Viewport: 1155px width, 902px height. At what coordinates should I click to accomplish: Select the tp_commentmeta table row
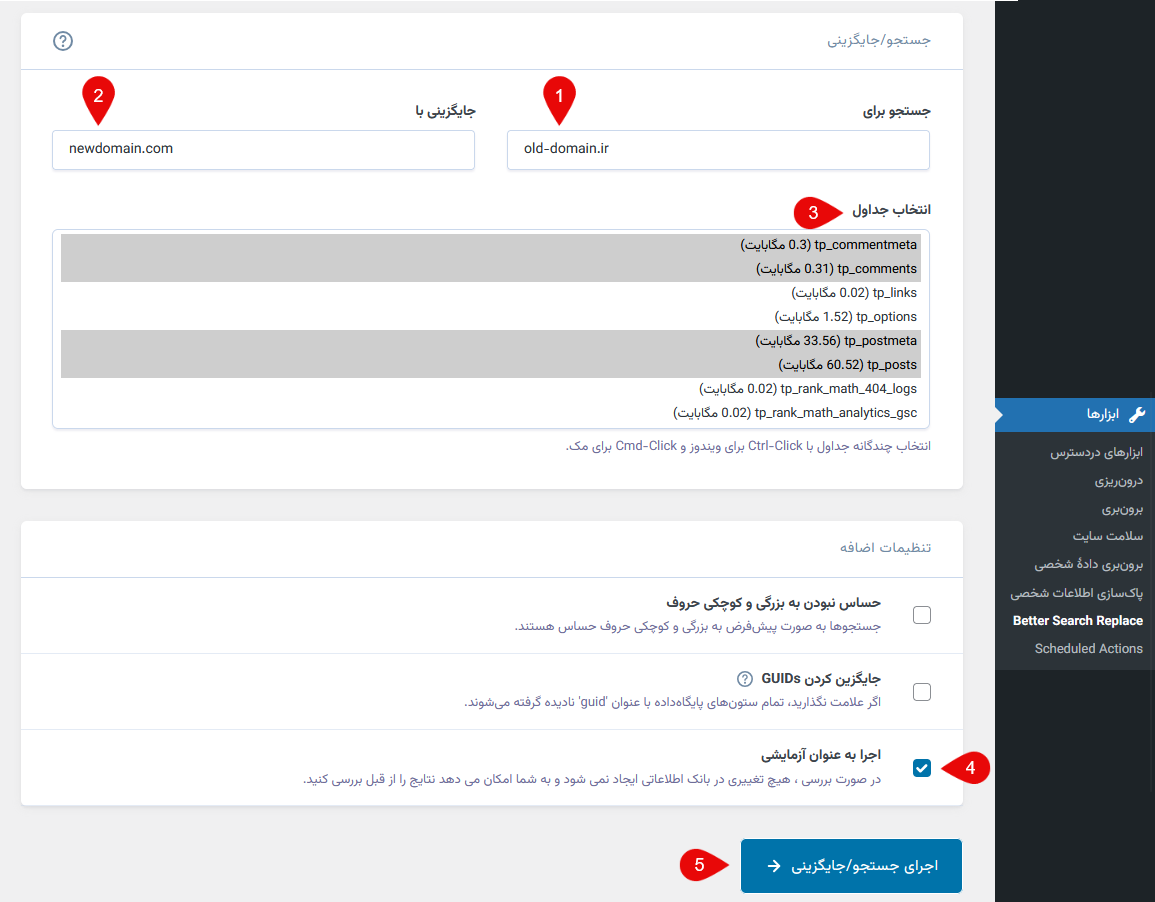coord(491,245)
